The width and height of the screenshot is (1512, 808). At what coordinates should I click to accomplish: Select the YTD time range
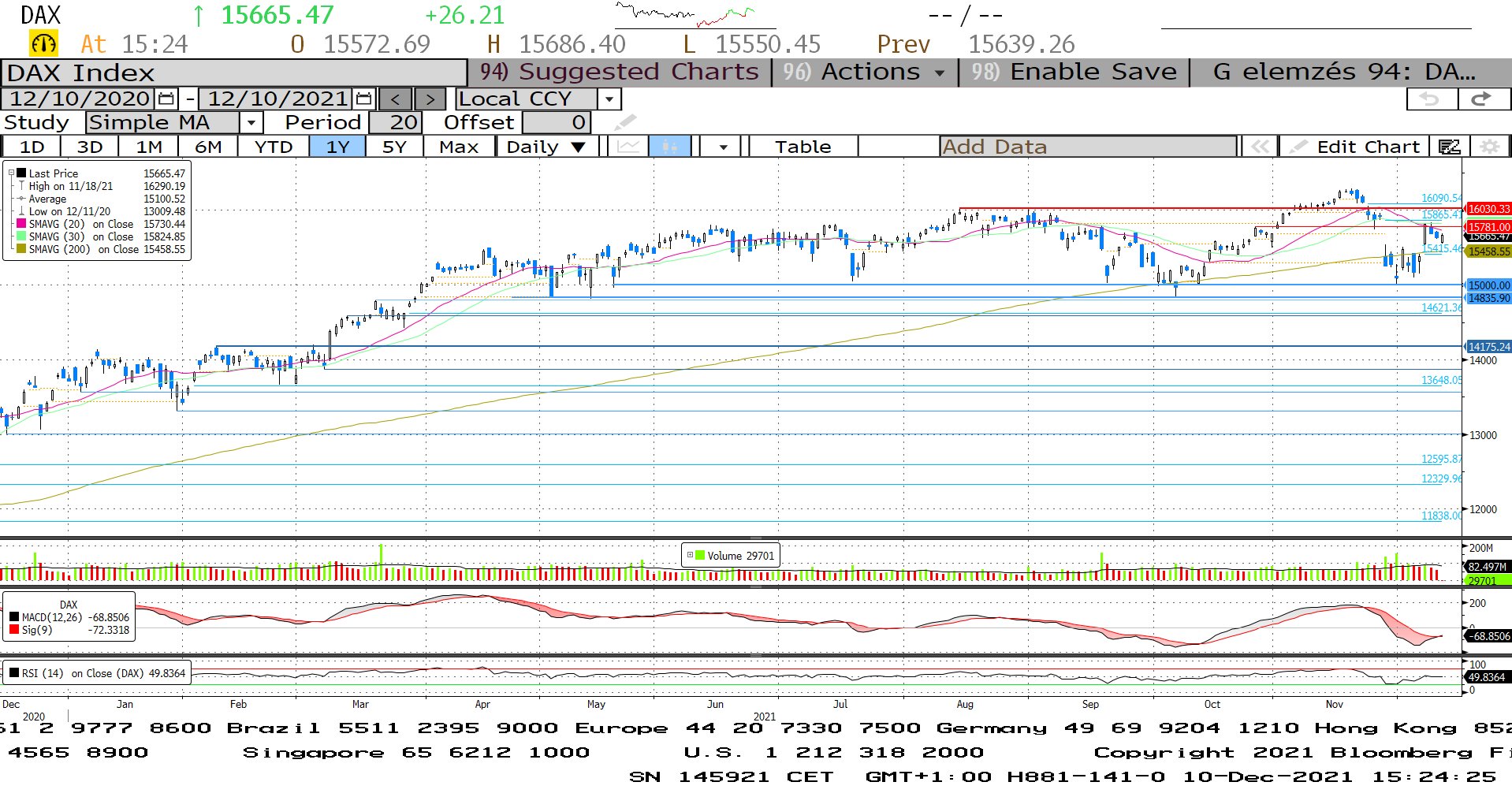pos(274,147)
